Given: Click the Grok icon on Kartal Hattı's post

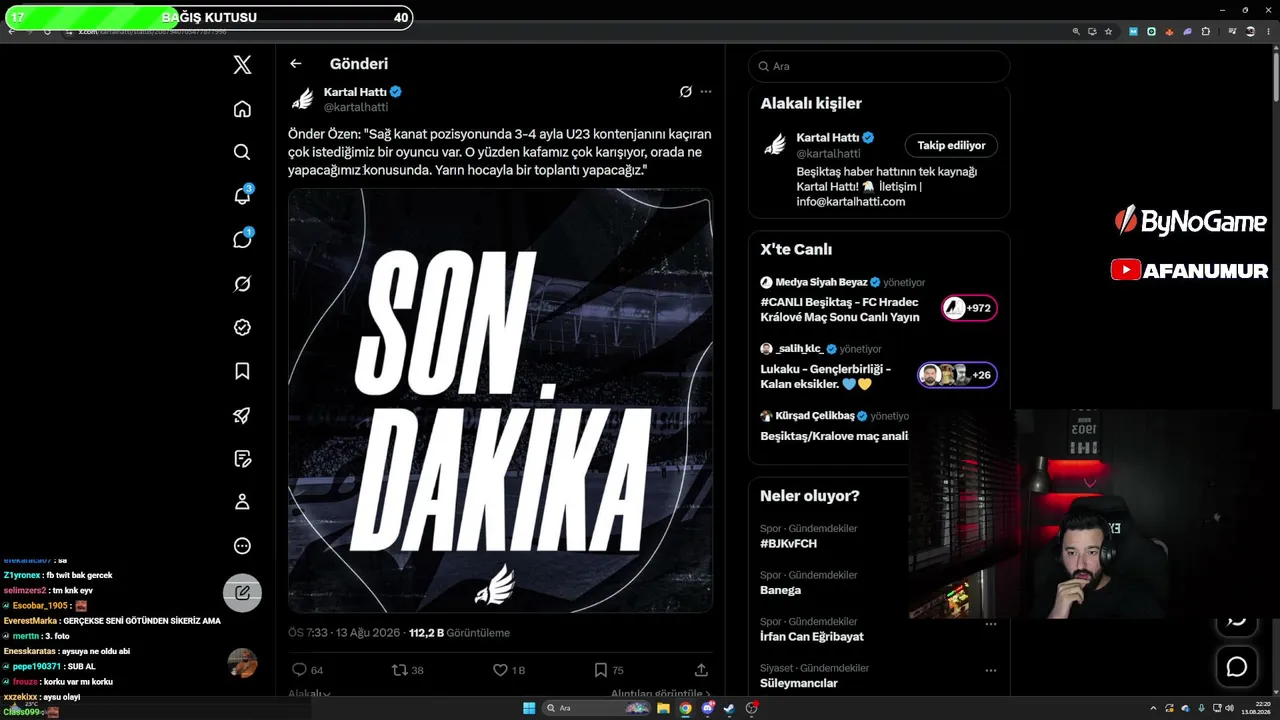Looking at the screenshot, I should tap(685, 92).
